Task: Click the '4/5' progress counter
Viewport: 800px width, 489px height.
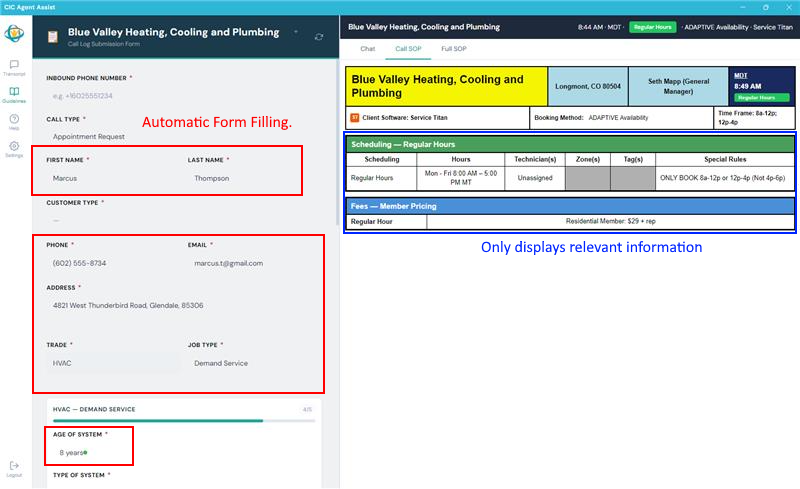Action: pos(307,409)
